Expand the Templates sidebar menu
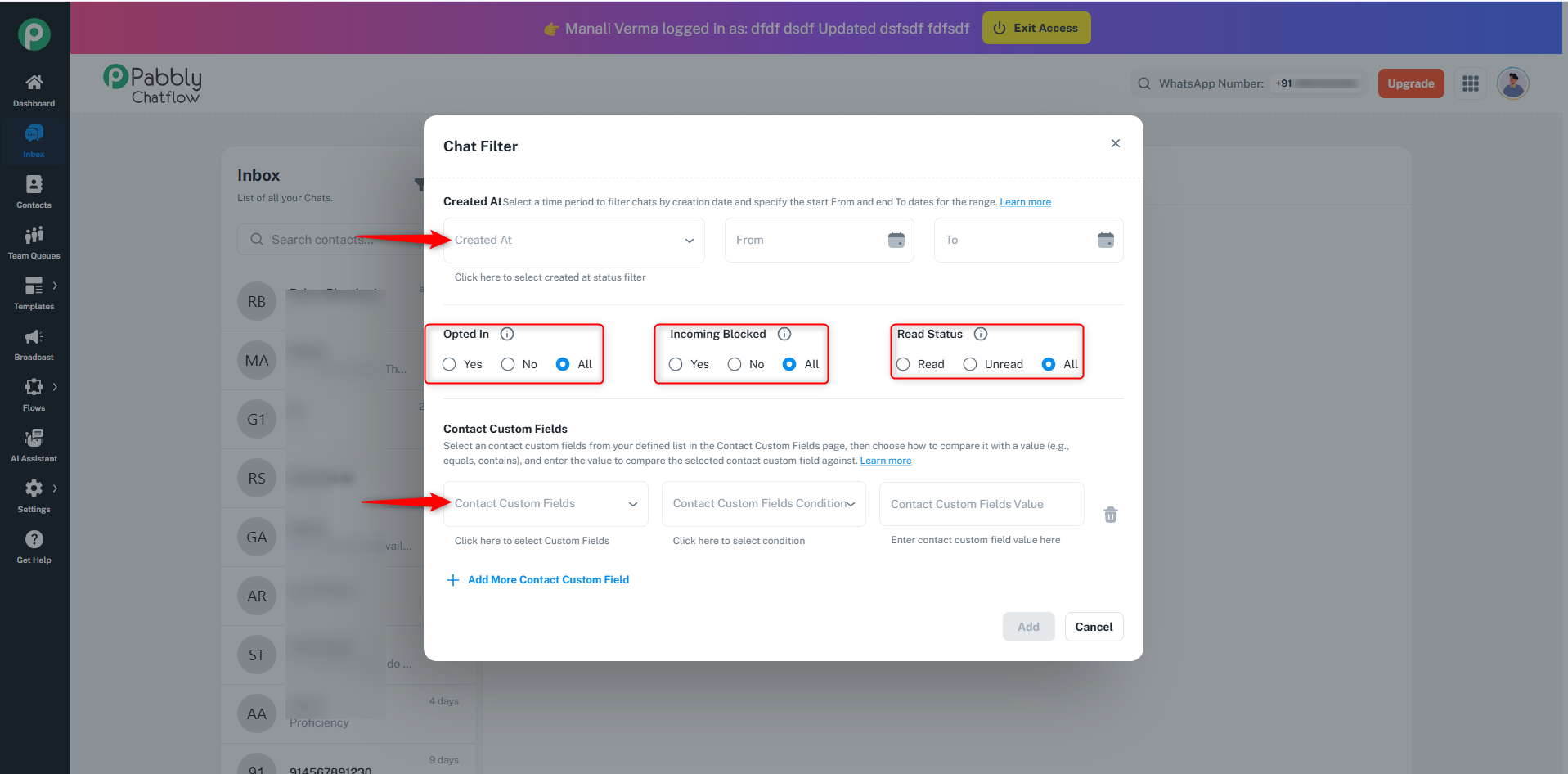Viewport: 1568px width, 774px height. (x=55, y=286)
